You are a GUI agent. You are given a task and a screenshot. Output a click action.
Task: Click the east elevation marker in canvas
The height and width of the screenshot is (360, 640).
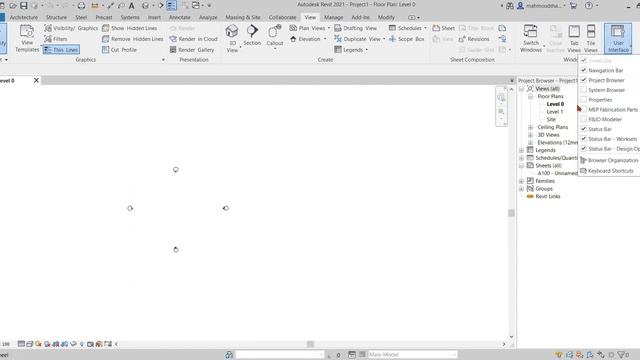(x=226, y=208)
